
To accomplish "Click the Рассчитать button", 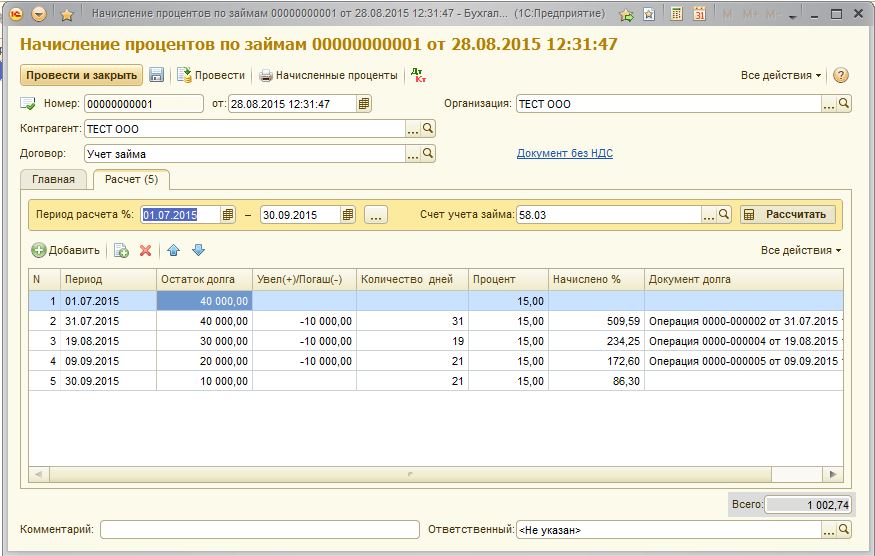I will 788,214.
